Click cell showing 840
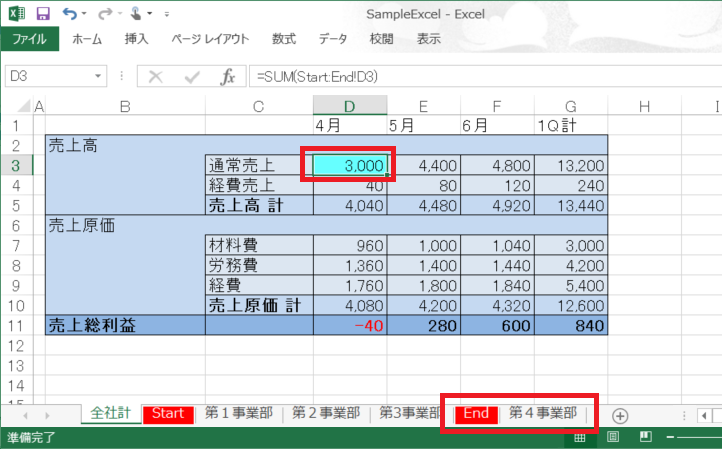The height and width of the screenshot is (449, 722). 571,326
